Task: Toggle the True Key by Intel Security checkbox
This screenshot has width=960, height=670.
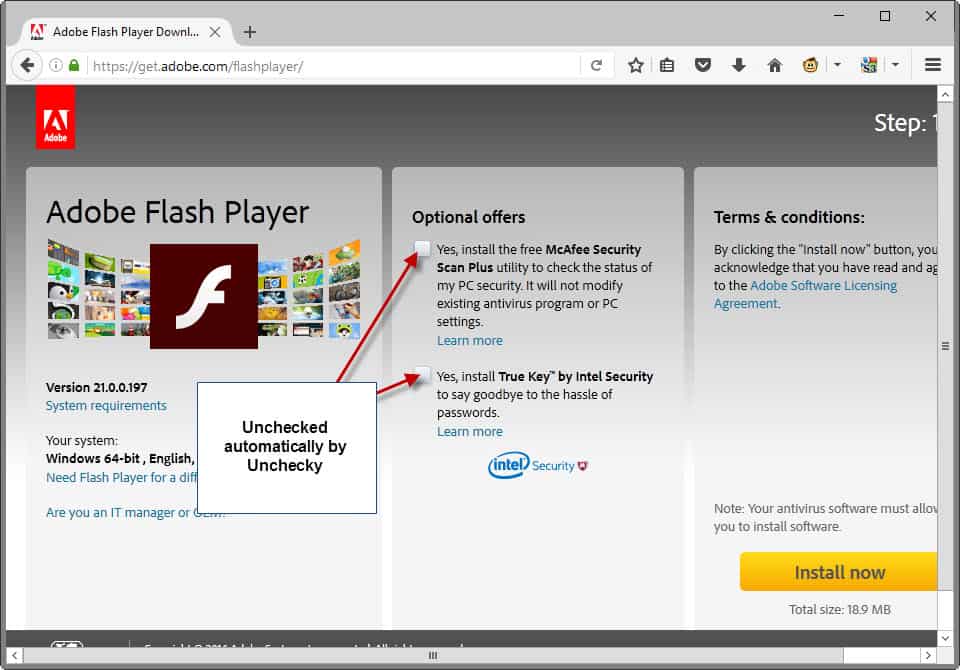Action: (423, 376)
